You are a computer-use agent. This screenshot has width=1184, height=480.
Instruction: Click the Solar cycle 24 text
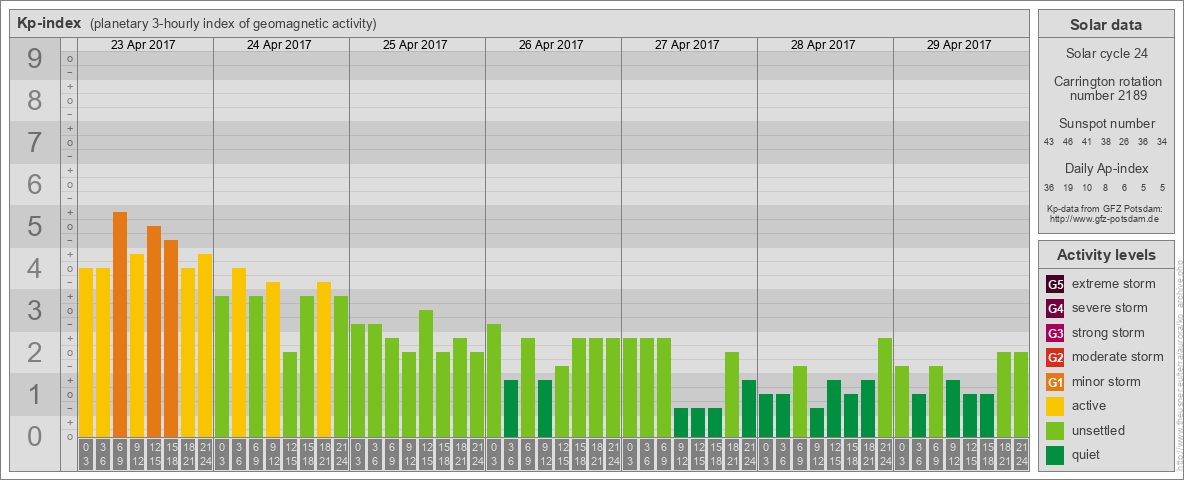click(x=1105, y=54)
